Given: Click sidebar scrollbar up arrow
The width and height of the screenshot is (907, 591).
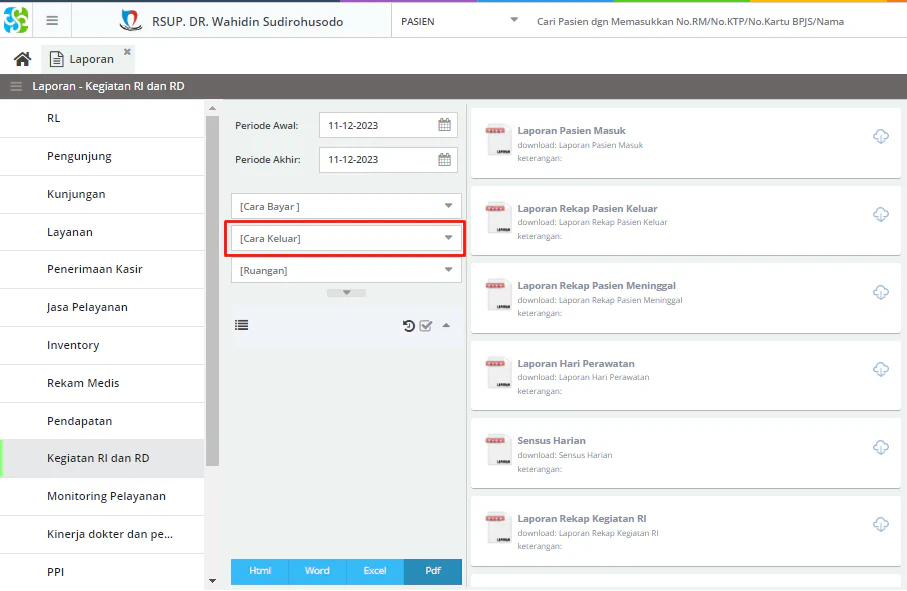Looking at the screenshot, I should pos(212,108).
